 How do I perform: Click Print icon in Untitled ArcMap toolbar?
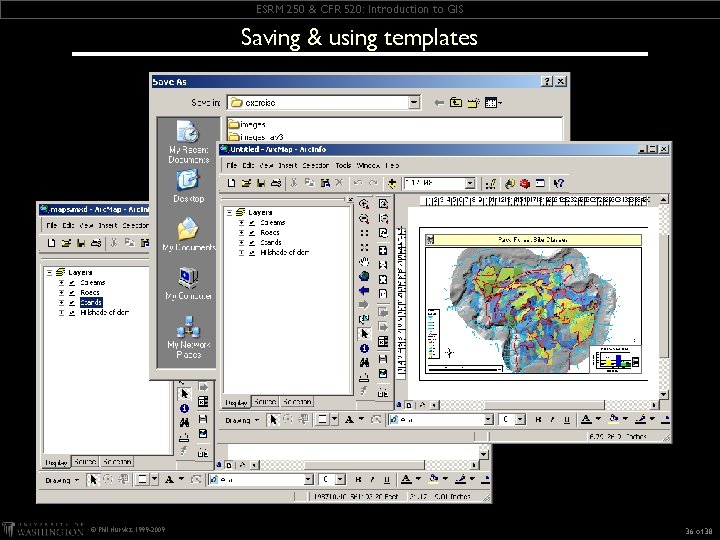point(276,183)
